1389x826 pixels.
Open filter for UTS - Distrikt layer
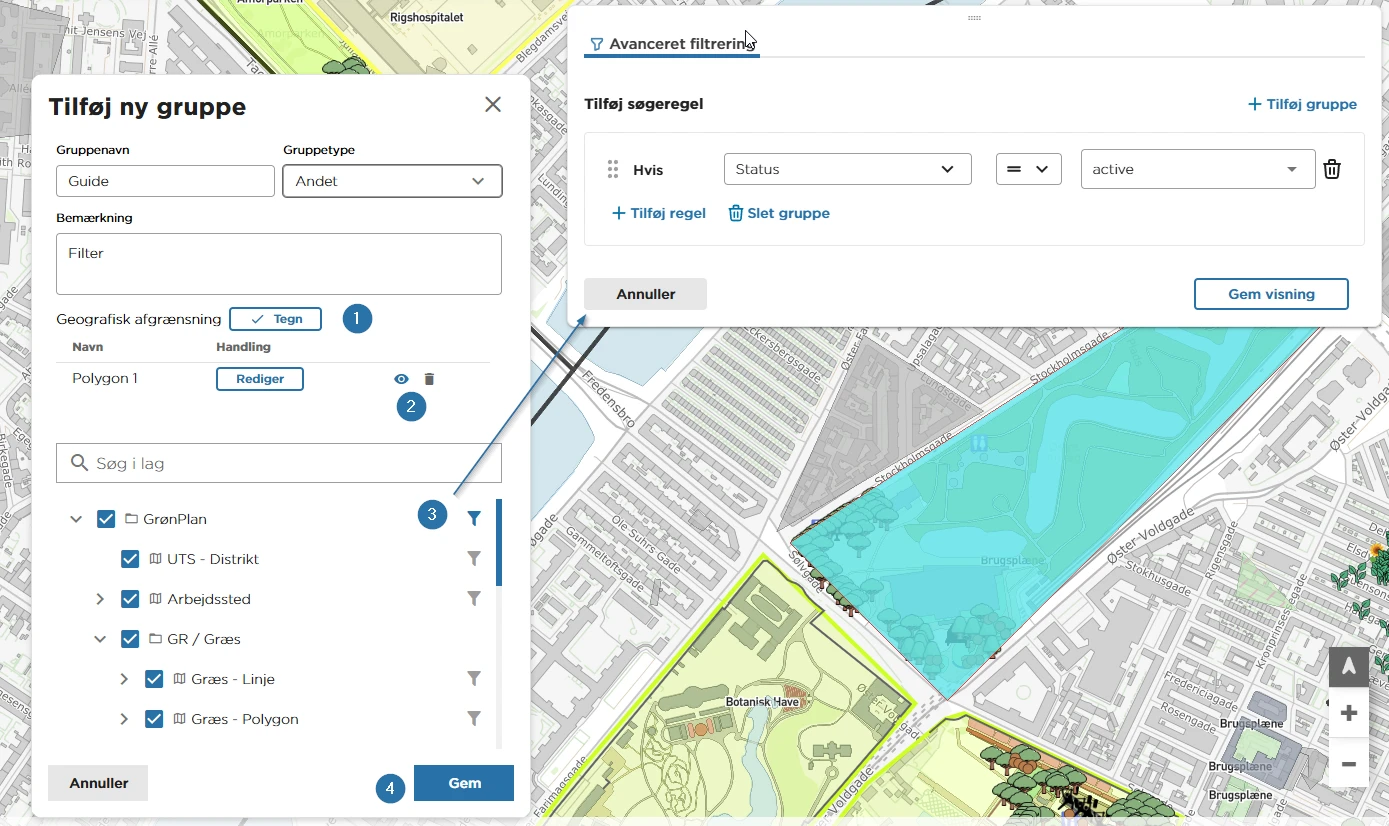[474, 558]
